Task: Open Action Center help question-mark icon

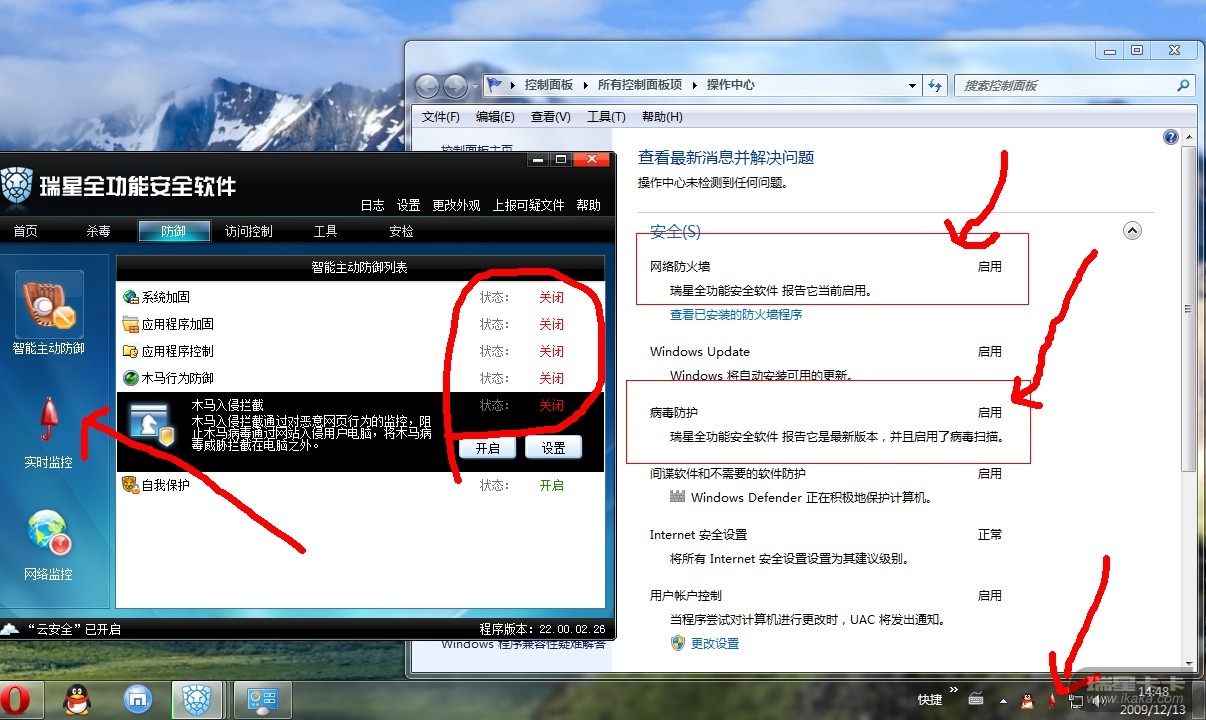Action: 1171,137
